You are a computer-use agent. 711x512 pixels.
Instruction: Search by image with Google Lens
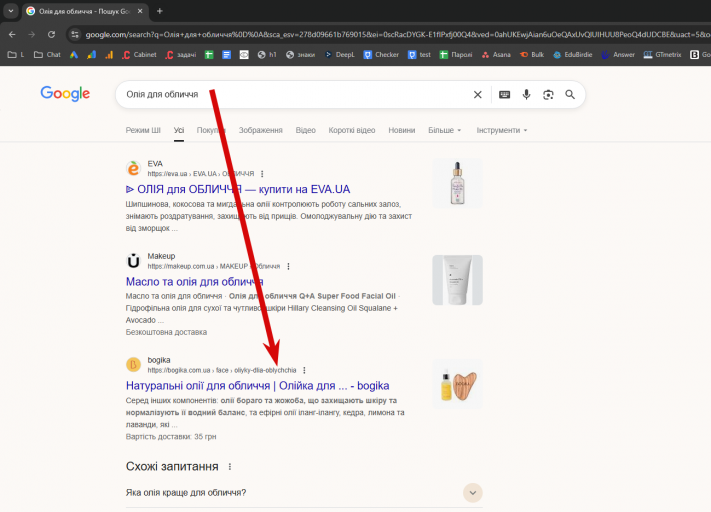pos(548,94)
